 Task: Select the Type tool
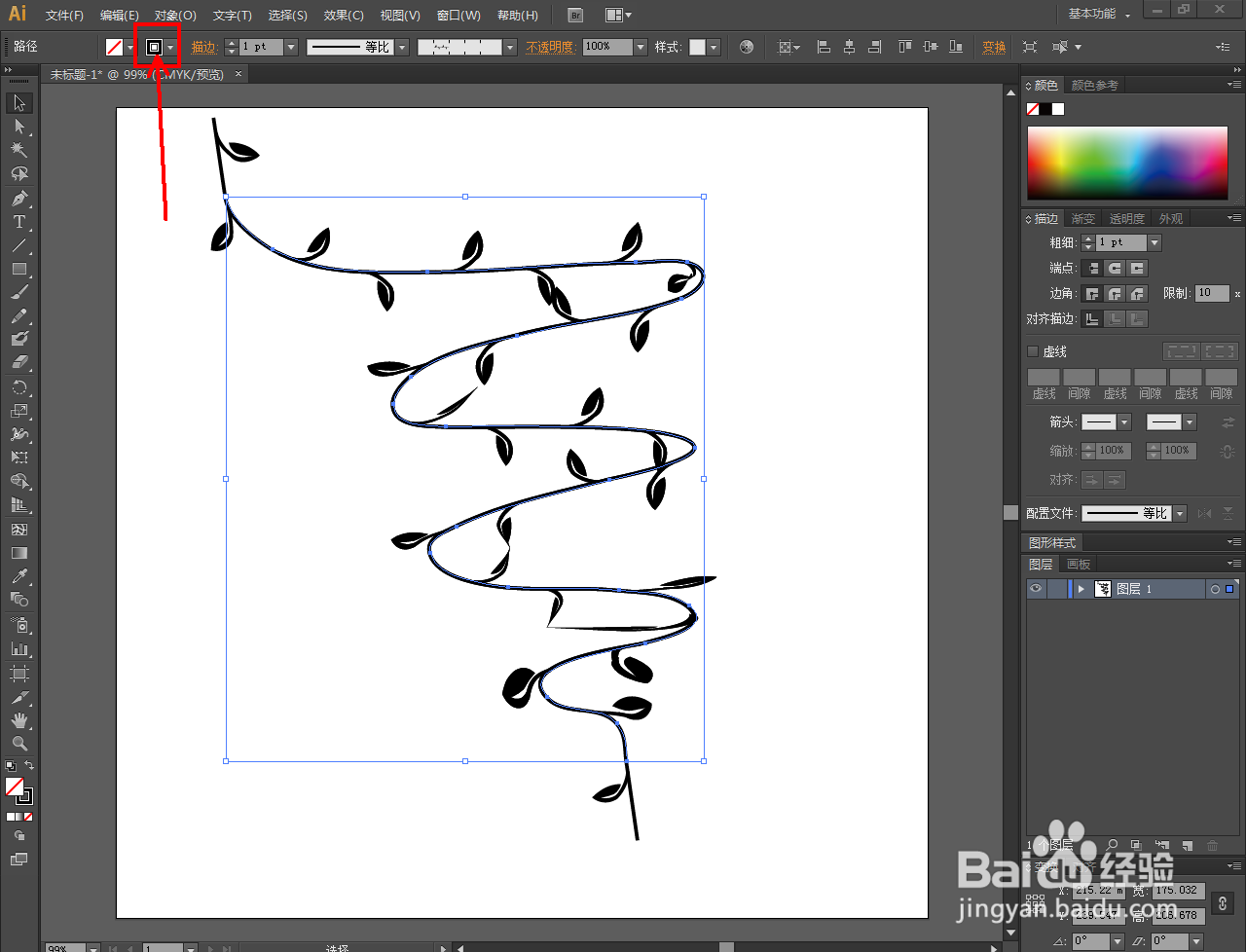pos(19,222)
